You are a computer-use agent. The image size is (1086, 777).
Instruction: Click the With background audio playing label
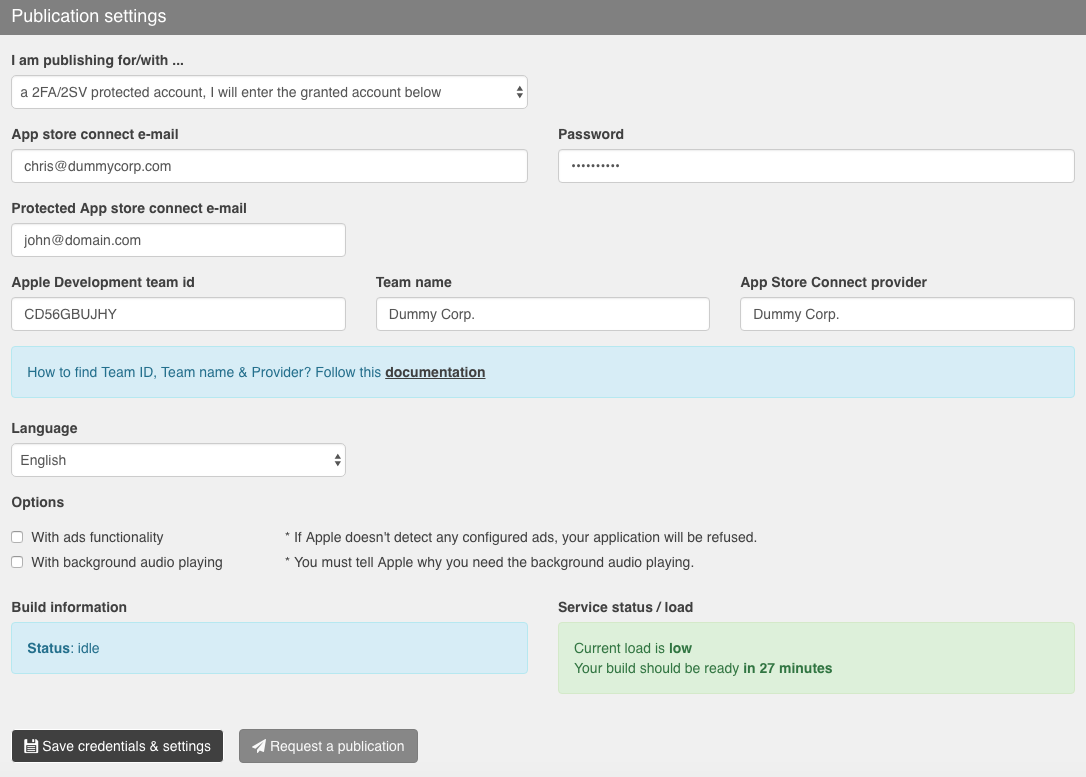coord(127,562)
